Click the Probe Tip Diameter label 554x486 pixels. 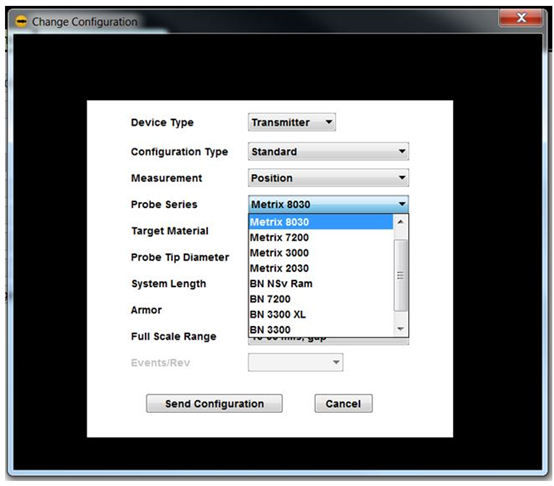pyautogui.click(x=180, y=257)
